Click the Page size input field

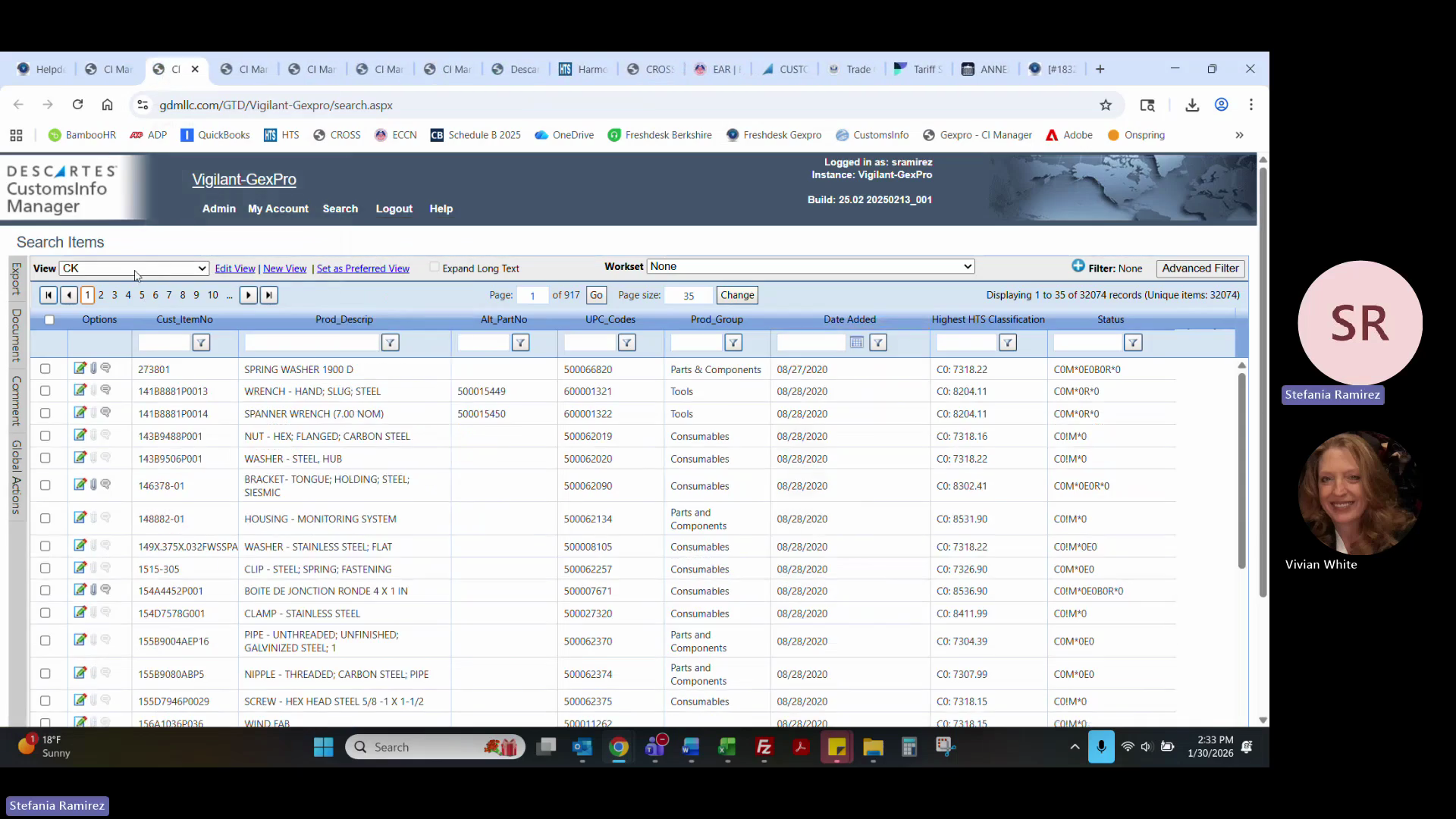688,296
